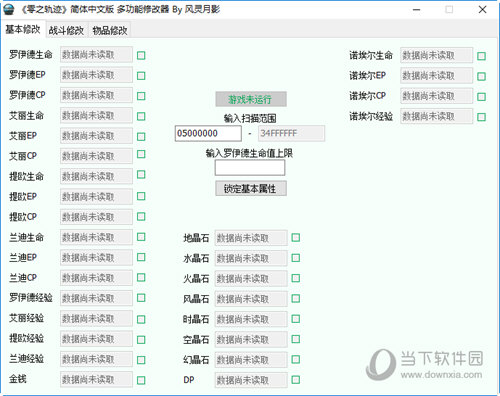Toggle the 罗伊德EP lock checkbox

[141, 76]
